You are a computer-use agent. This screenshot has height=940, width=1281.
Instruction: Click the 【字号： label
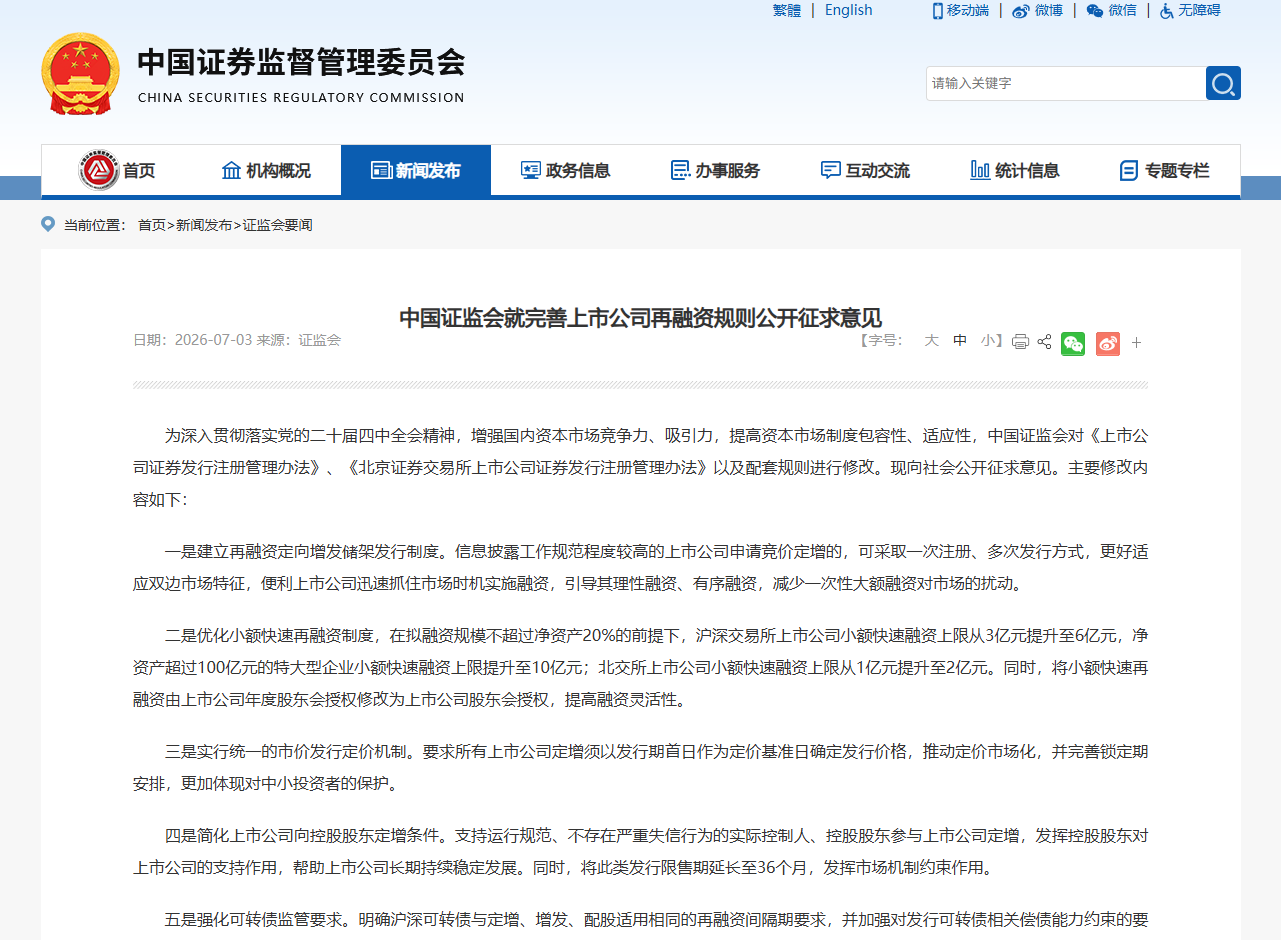coord(881,340)
